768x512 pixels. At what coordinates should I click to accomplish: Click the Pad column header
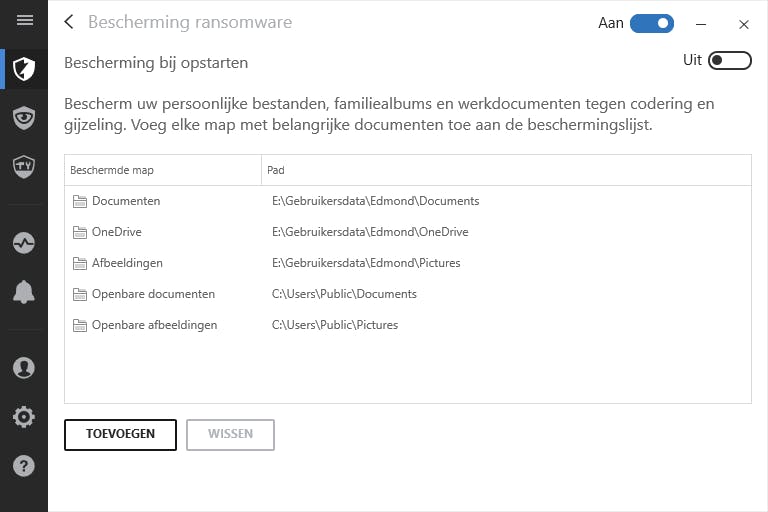click(x=276, y=170)
